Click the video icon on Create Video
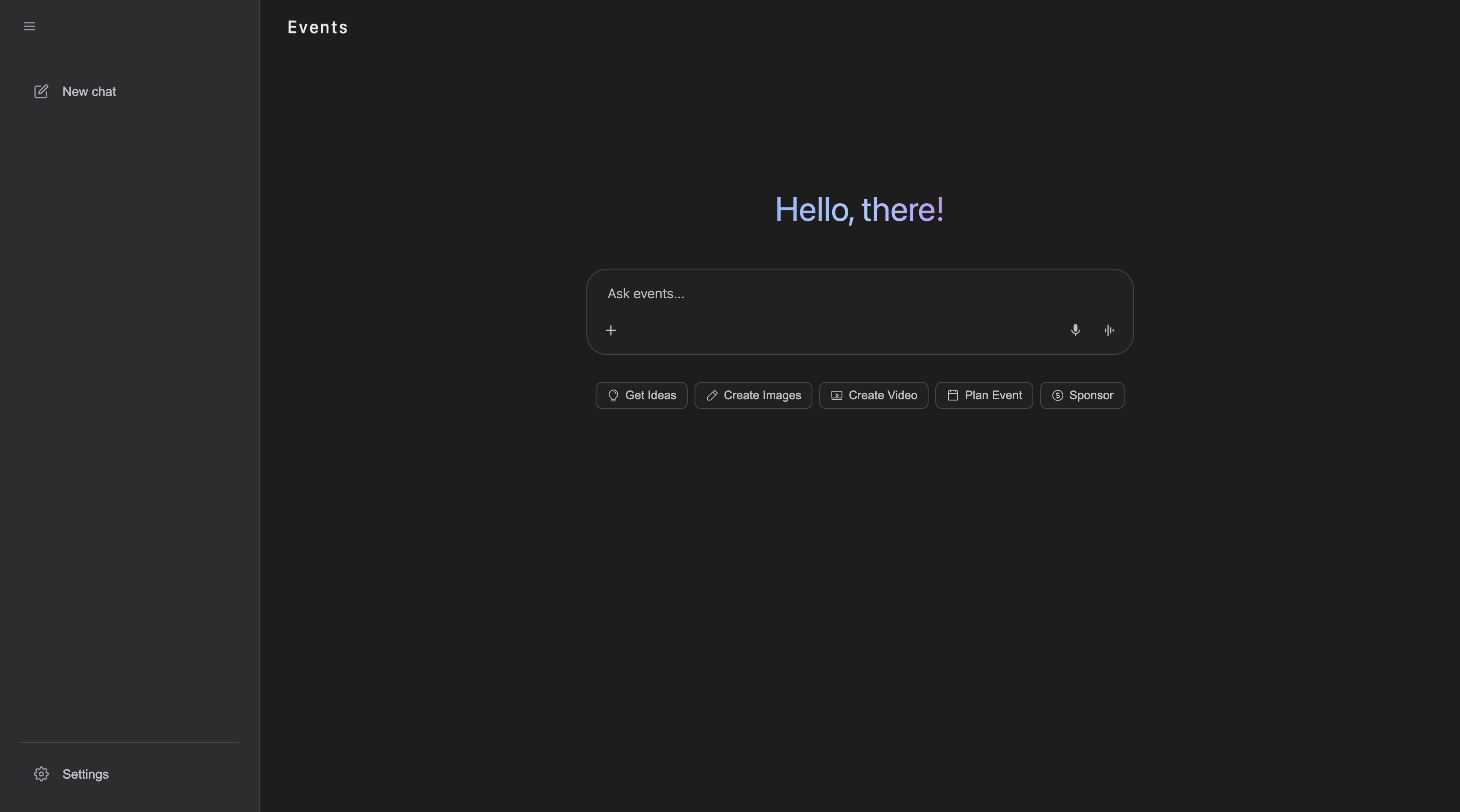 [836, 395]
